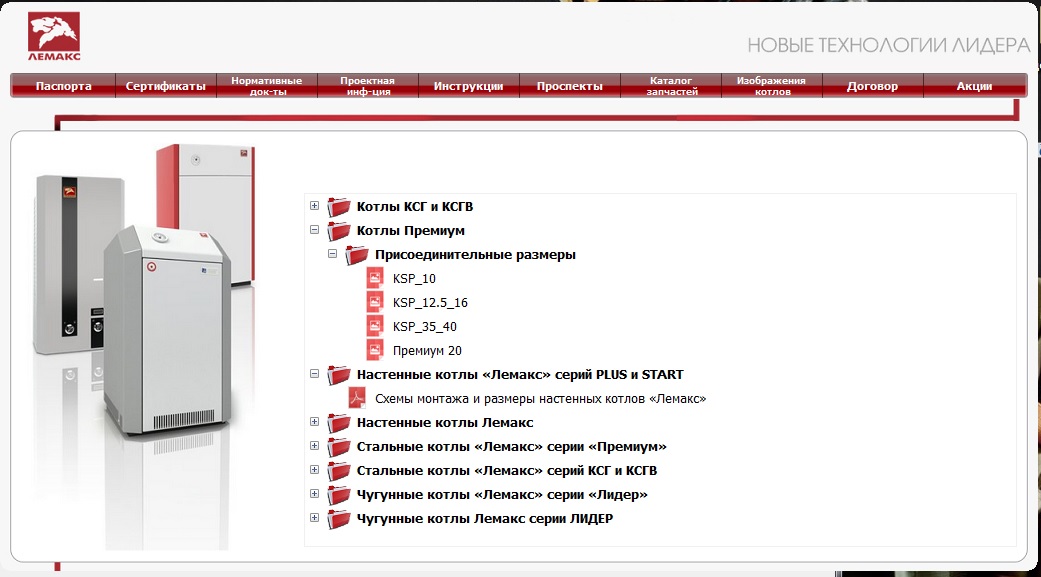Select Настенные котлы Лемакс label
Viewport: 1041px width, 577px height.
tap(445, 422)
